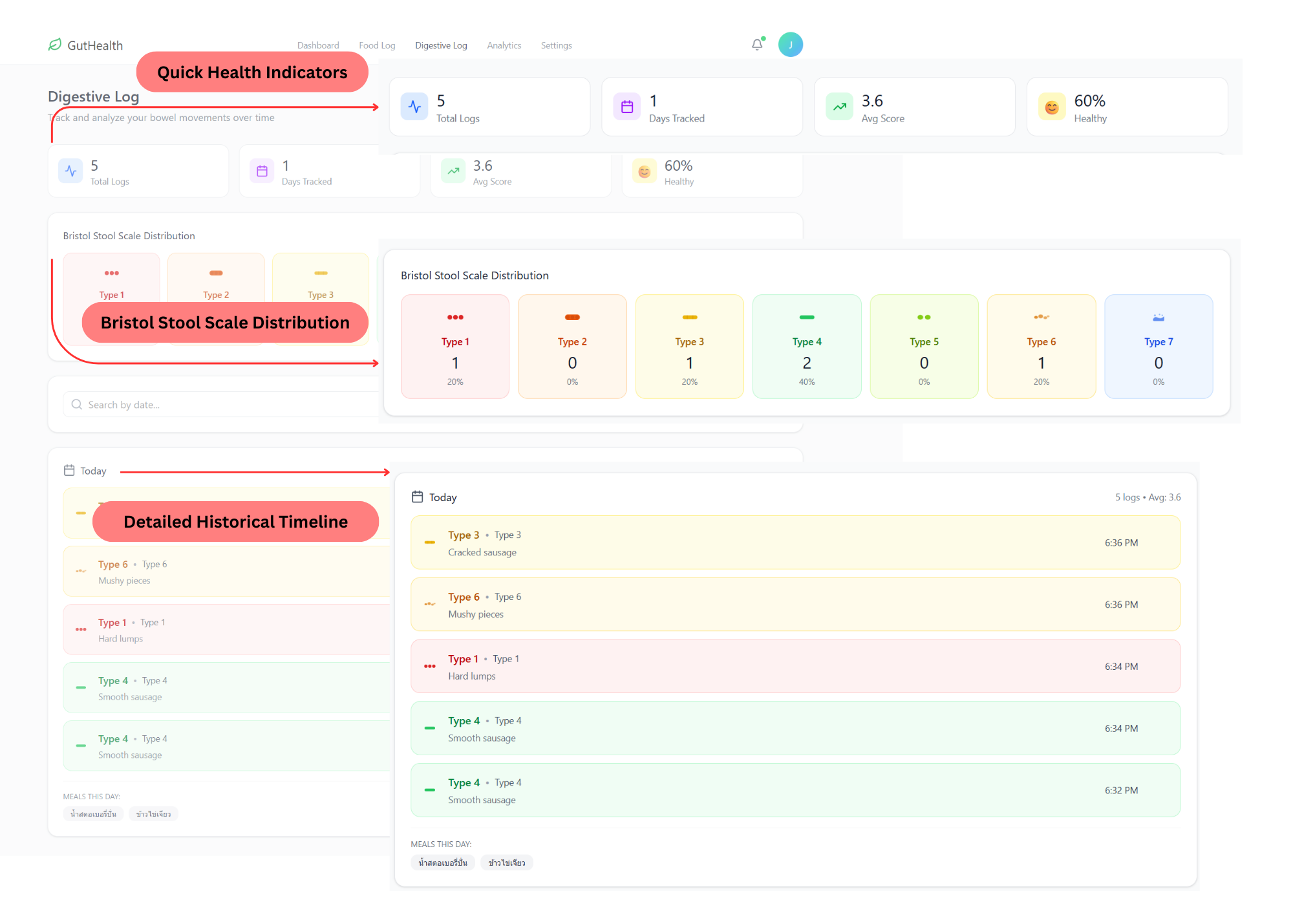Click the enlarged Today calendar icon
This screenshot has width=1293, height=924.
[x=418, y=497]
